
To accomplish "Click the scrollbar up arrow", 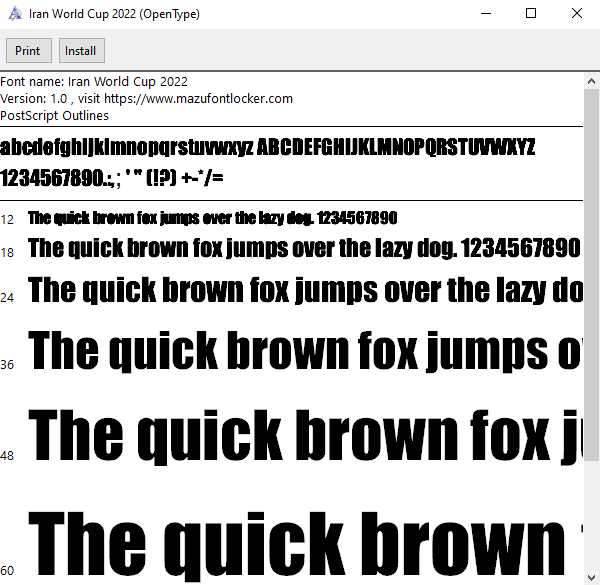I will (591, 81).
